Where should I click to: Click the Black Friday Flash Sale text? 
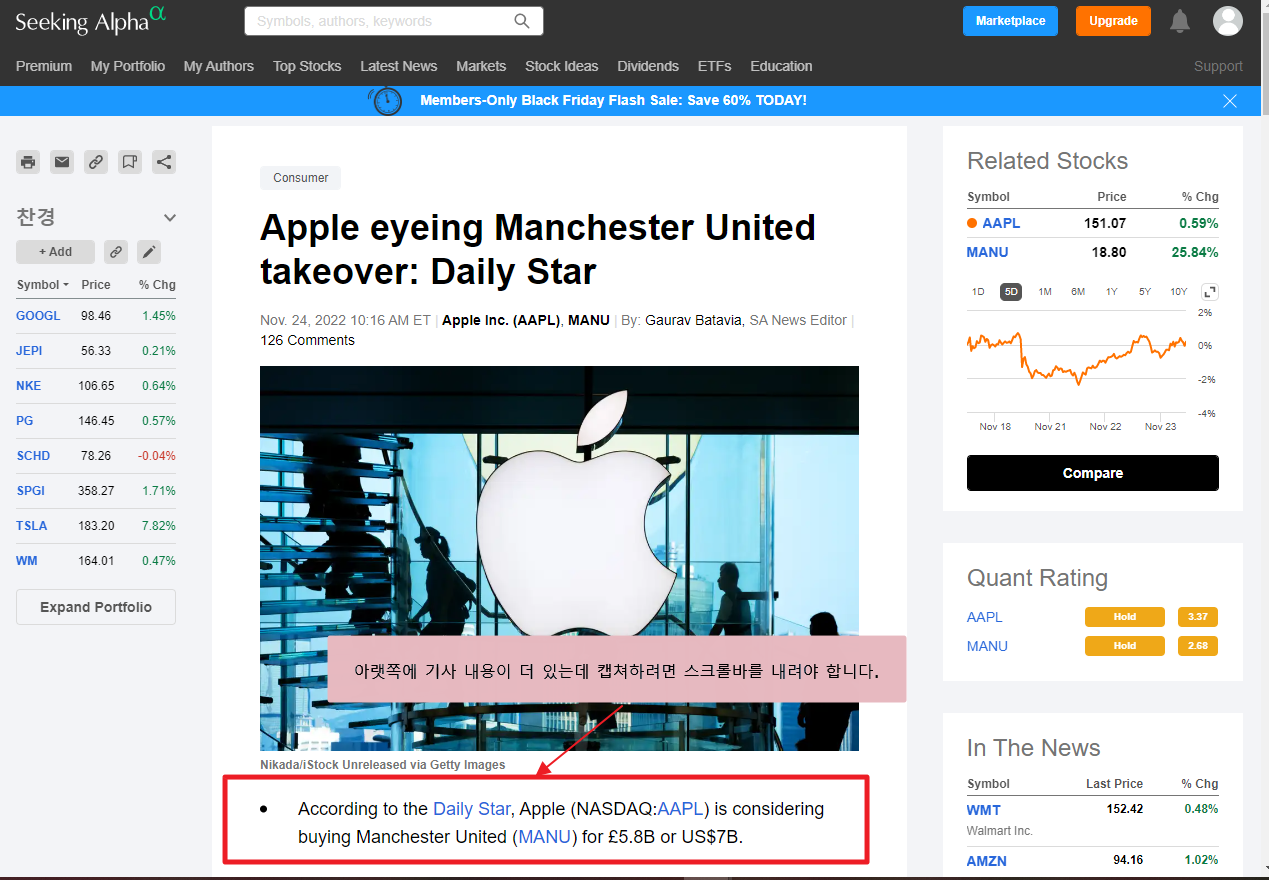click(x=613, y=100)
